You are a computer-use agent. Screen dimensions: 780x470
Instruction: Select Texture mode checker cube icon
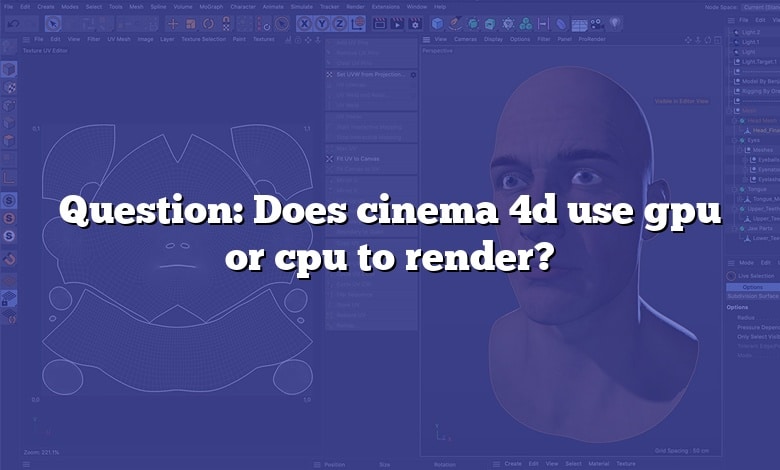(x=9, y=88)
